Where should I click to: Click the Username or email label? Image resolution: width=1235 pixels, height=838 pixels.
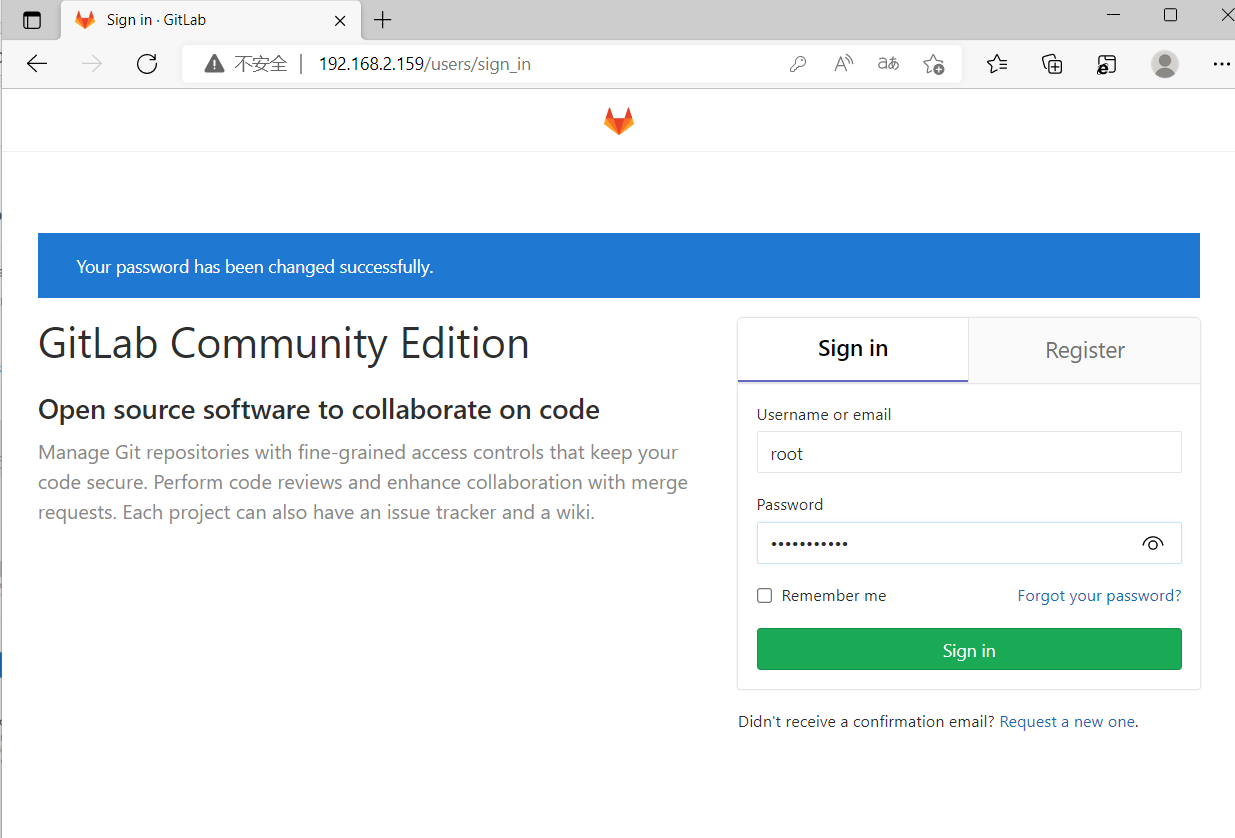point(824,415)
